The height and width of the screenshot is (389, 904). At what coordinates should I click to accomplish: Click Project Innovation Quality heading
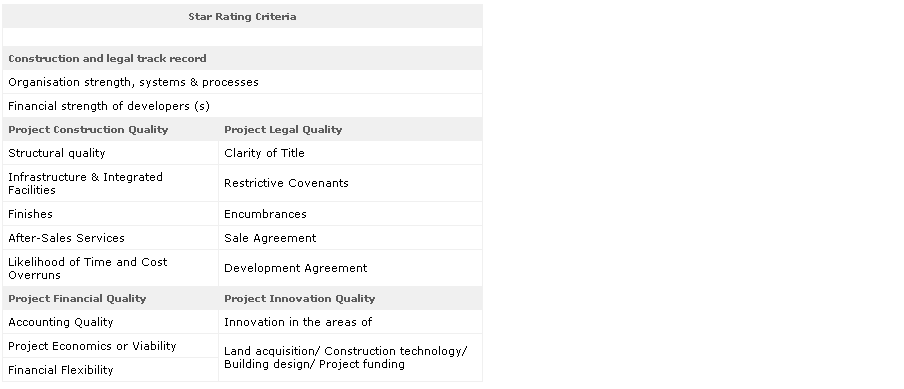point(351,298)
